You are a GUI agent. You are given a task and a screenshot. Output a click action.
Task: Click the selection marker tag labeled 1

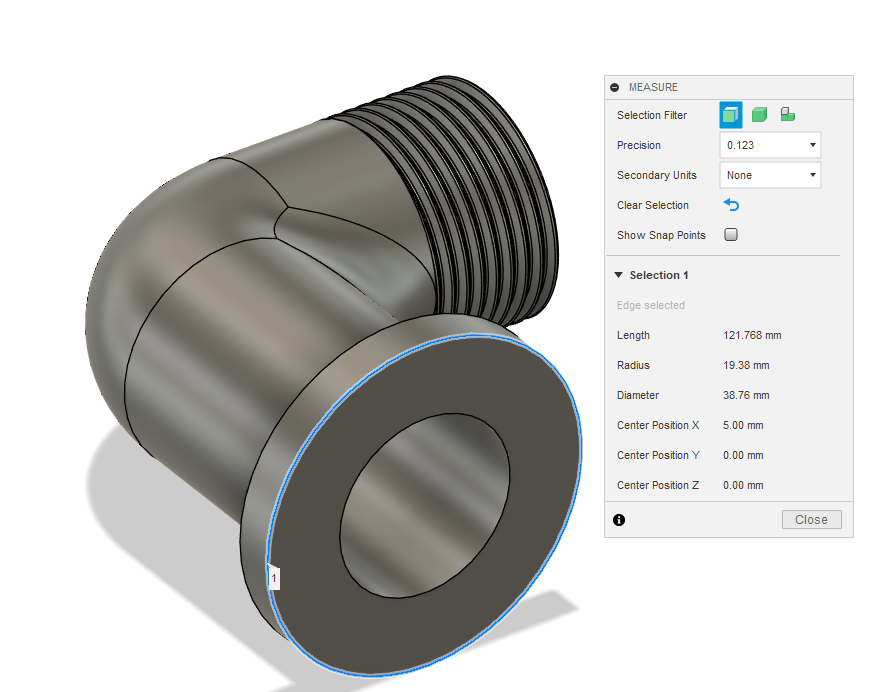coord(274,578)
